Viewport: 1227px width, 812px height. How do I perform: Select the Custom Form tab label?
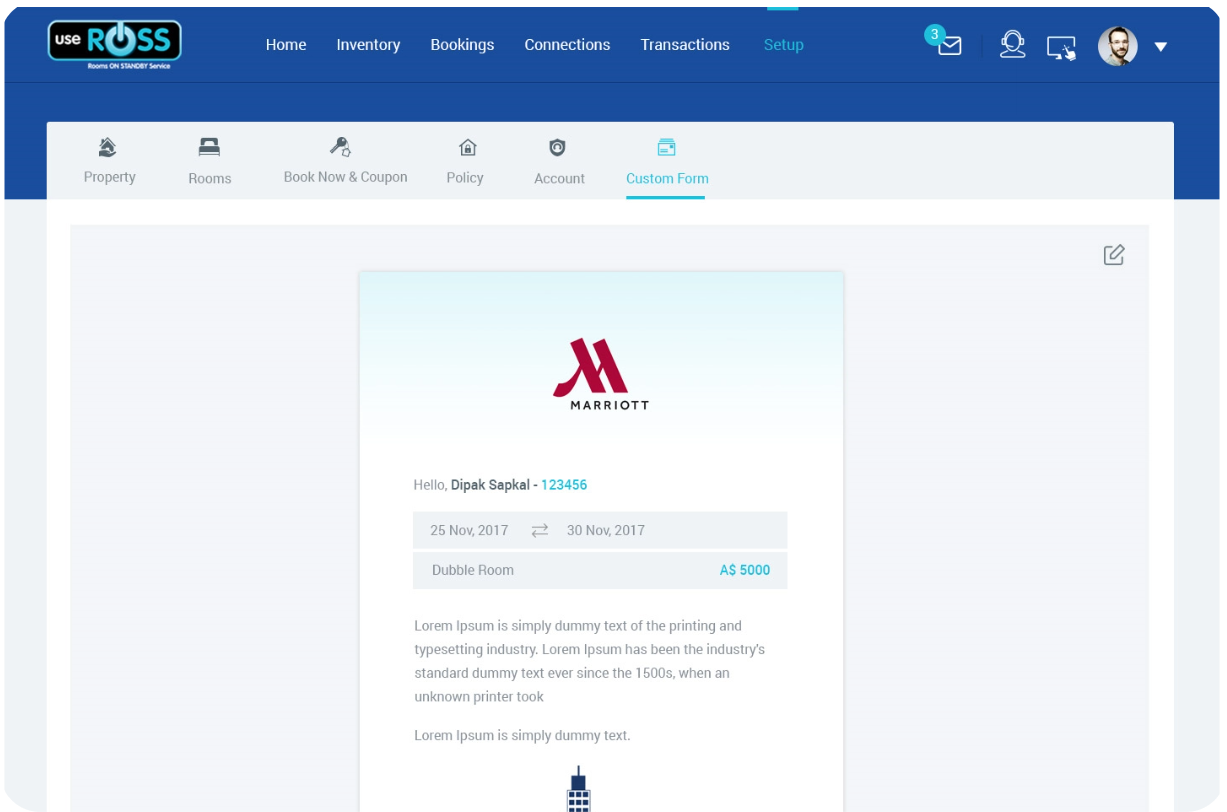(x=667, y=178)
